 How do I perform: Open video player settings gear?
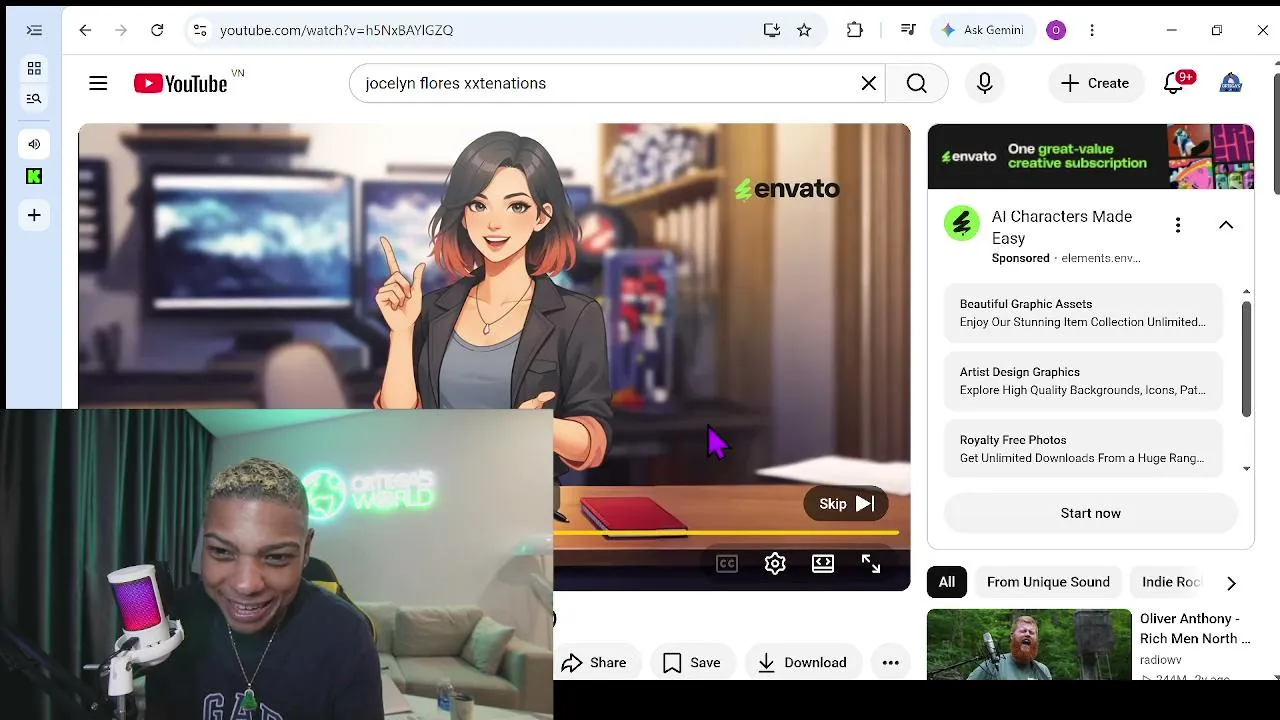[775, 564]
